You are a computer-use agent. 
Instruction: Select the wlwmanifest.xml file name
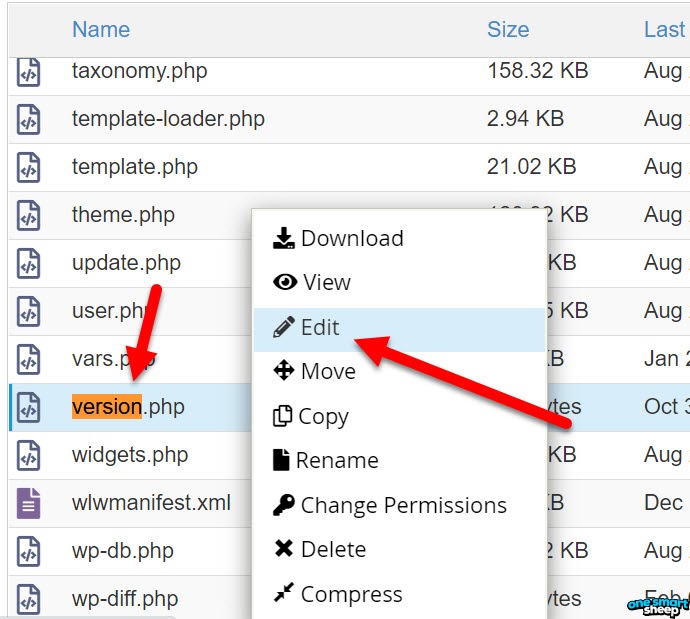(x=151, y=502)
